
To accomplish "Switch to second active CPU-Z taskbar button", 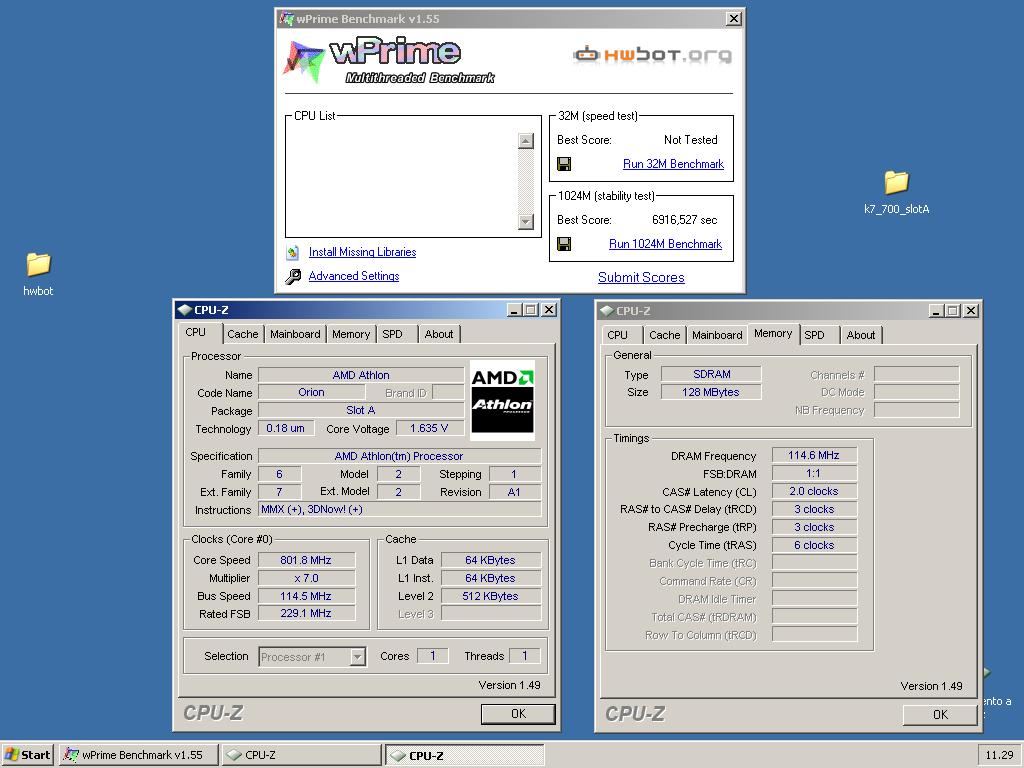I will 464,755.
